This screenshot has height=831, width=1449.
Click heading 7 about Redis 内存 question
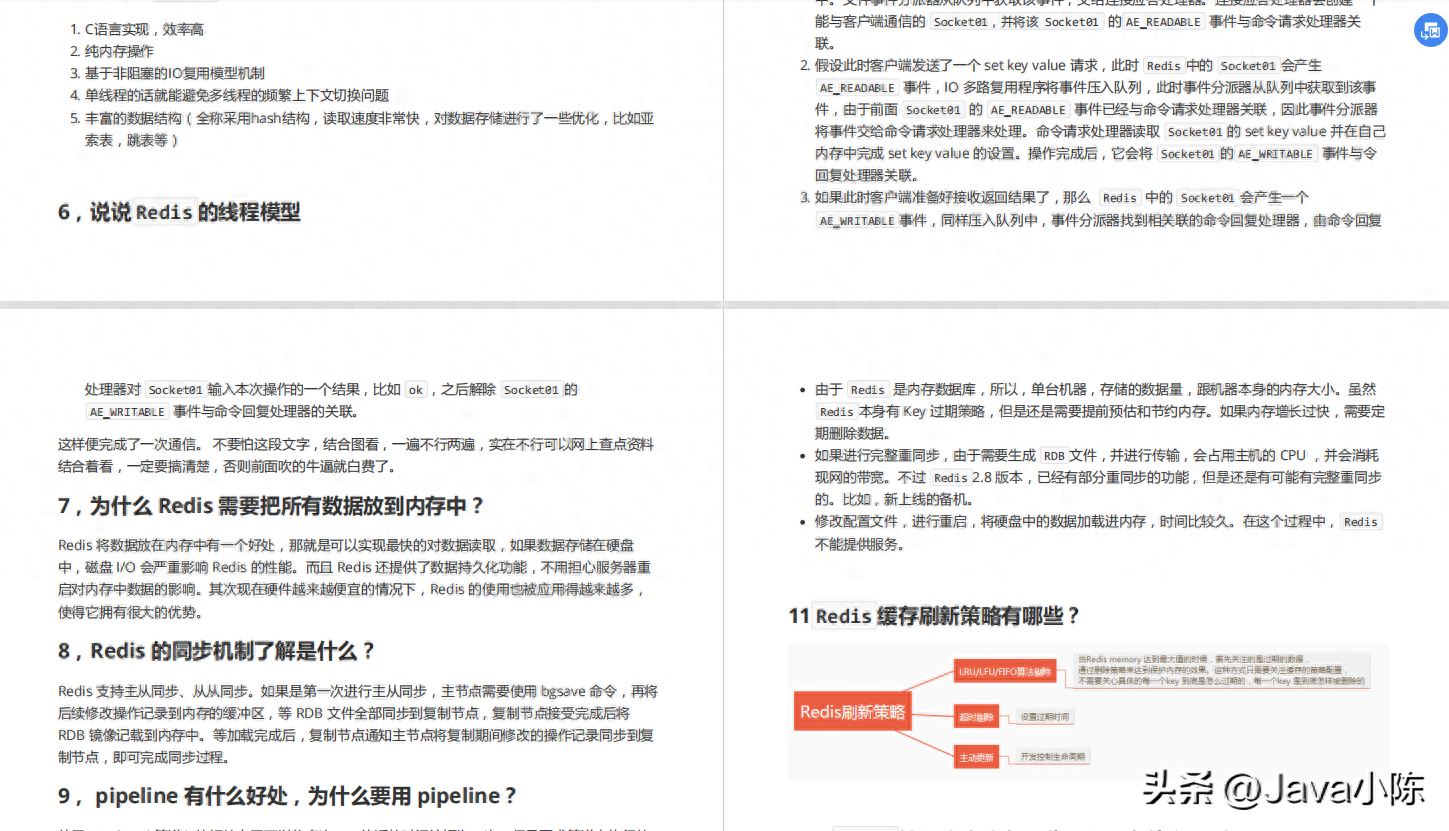pos(270,506)
